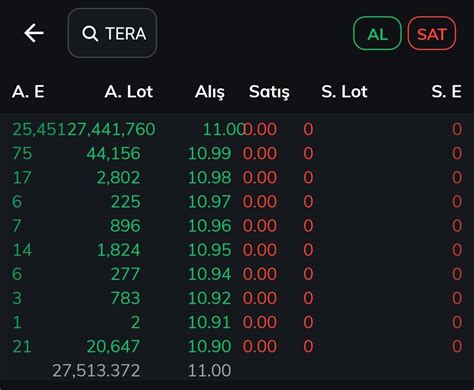
Task: Tap the red SAT sell button
Action: coord(432,33)
